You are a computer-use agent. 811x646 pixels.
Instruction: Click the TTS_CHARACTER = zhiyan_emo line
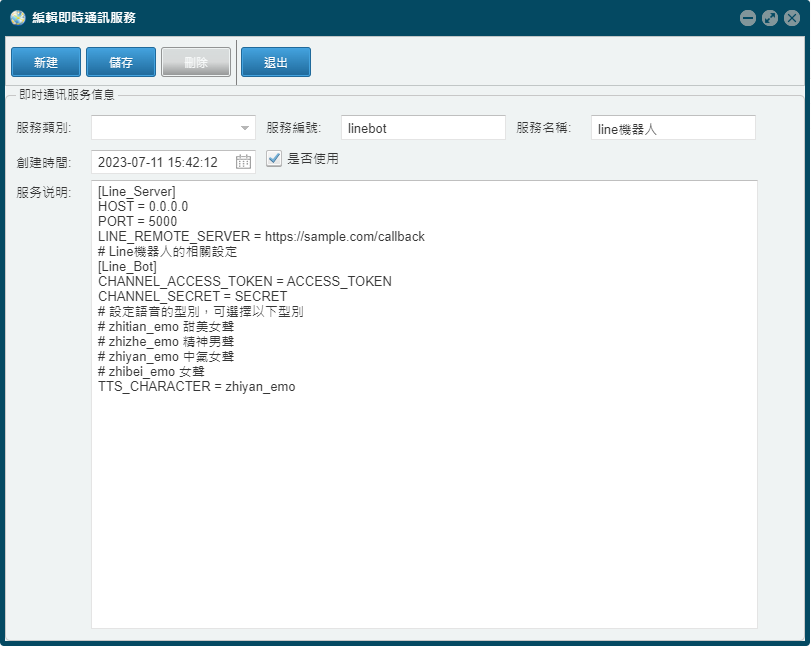[197, 386]
